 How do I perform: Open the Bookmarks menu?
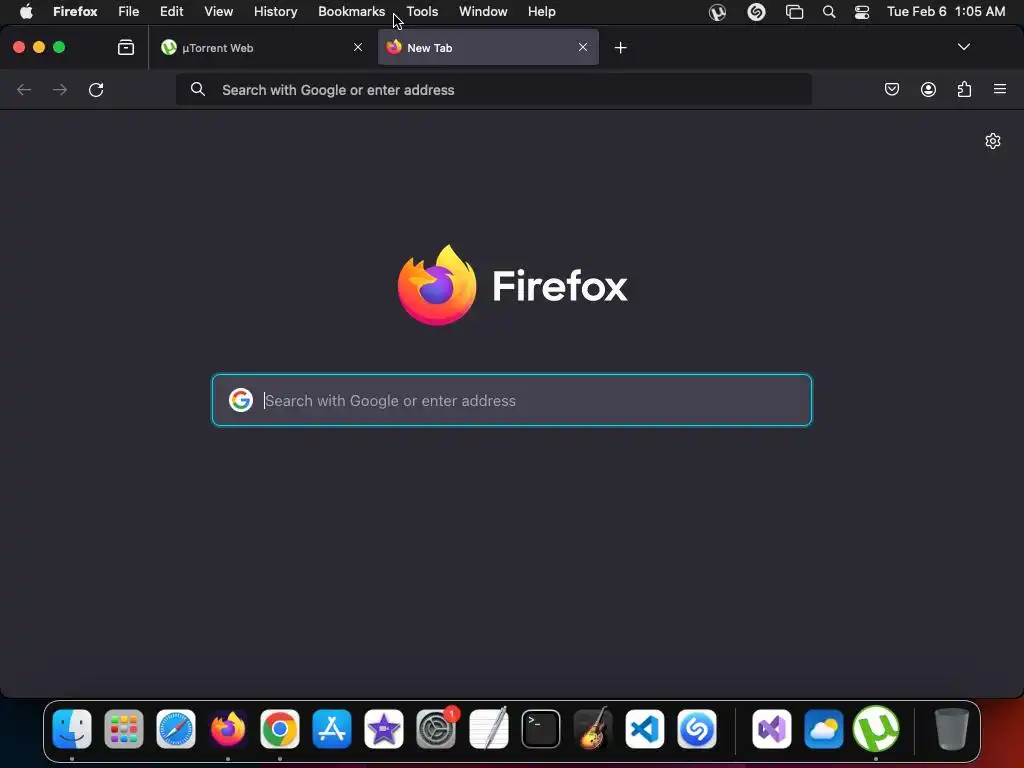(x=351, y=12)
